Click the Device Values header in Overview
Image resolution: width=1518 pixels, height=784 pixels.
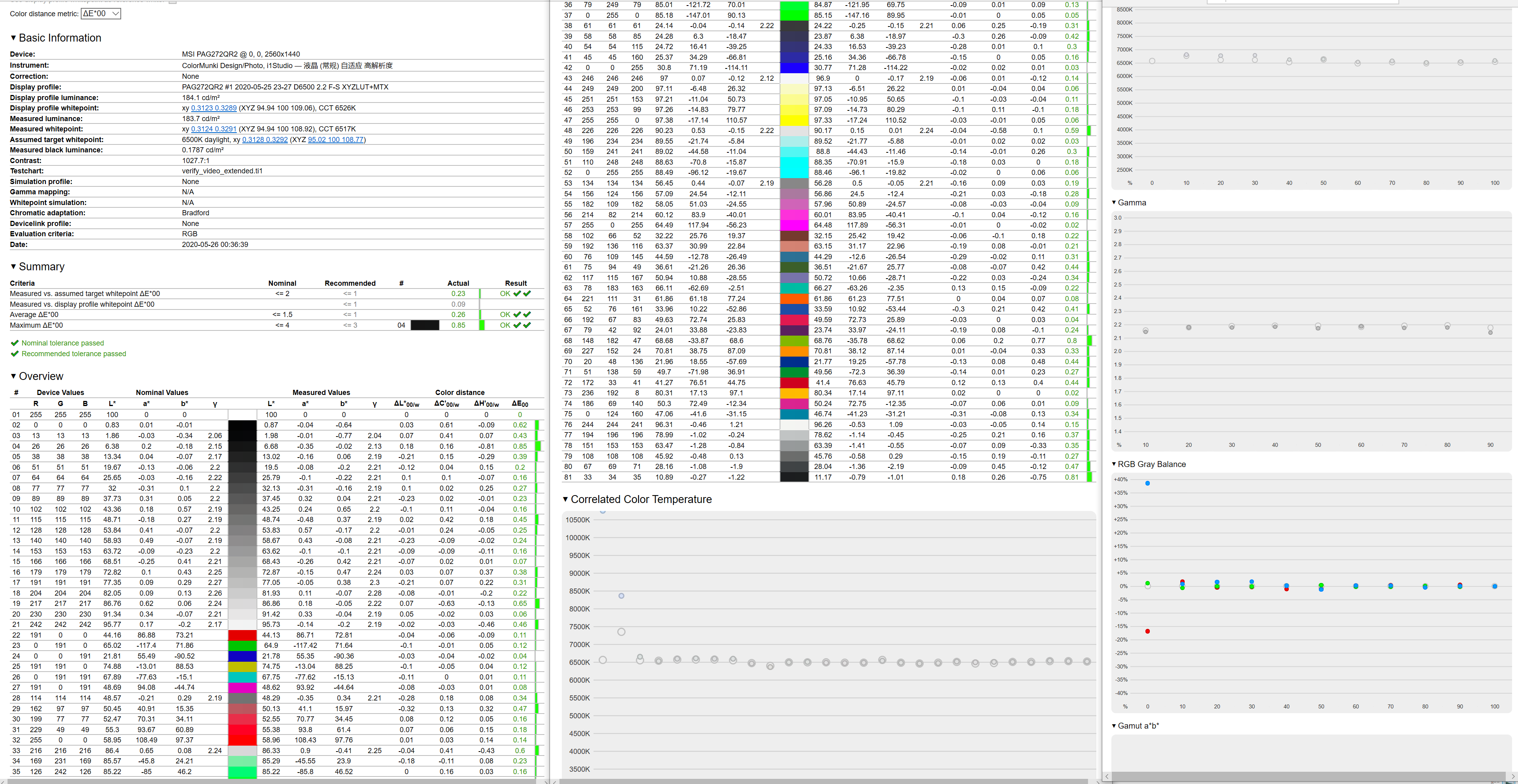coord(60,393)
